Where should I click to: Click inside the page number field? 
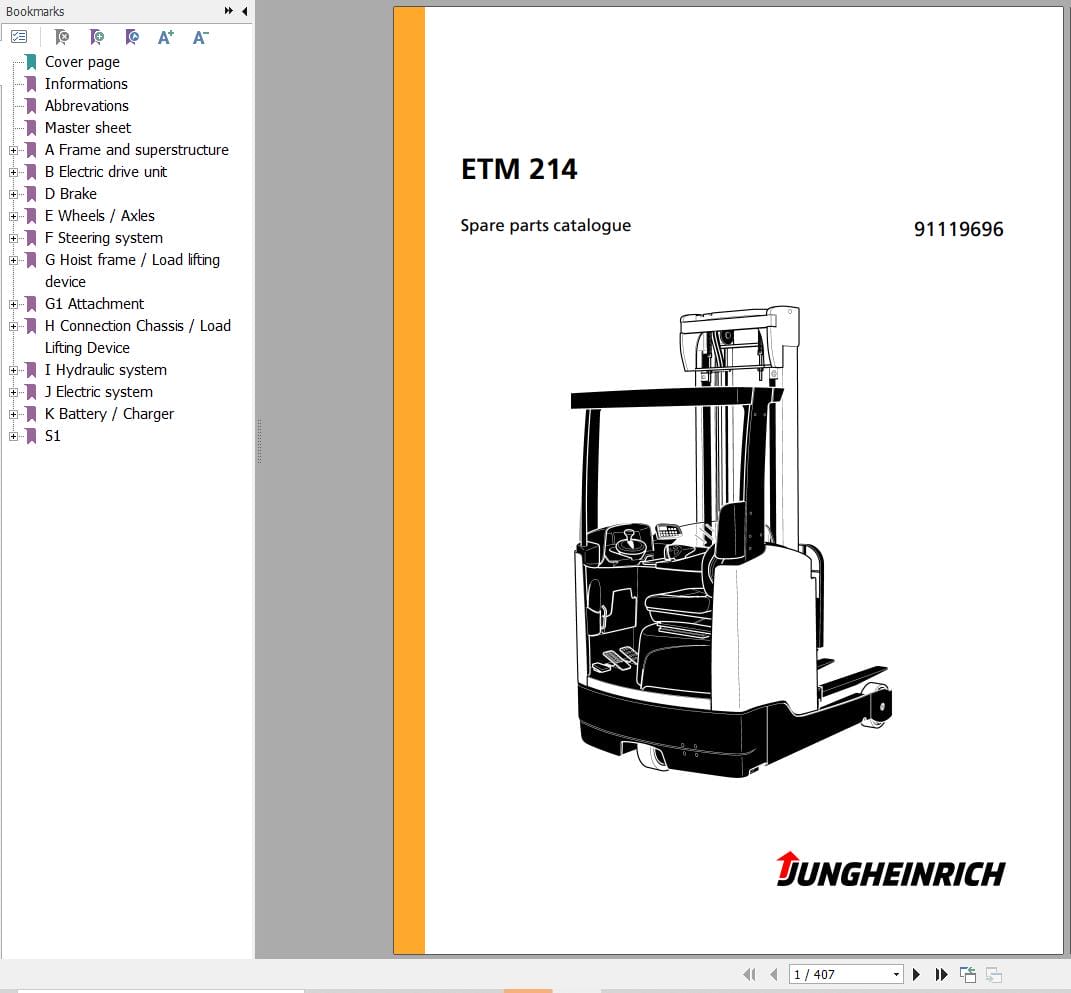(x=830, y=973)
